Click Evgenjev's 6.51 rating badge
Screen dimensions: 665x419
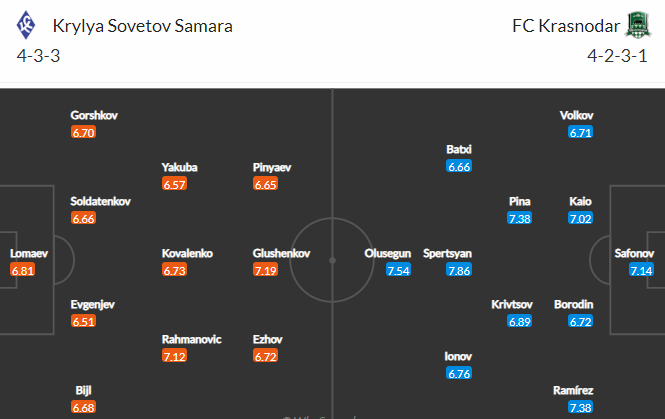pyautogui.click(x=84, y=321)
